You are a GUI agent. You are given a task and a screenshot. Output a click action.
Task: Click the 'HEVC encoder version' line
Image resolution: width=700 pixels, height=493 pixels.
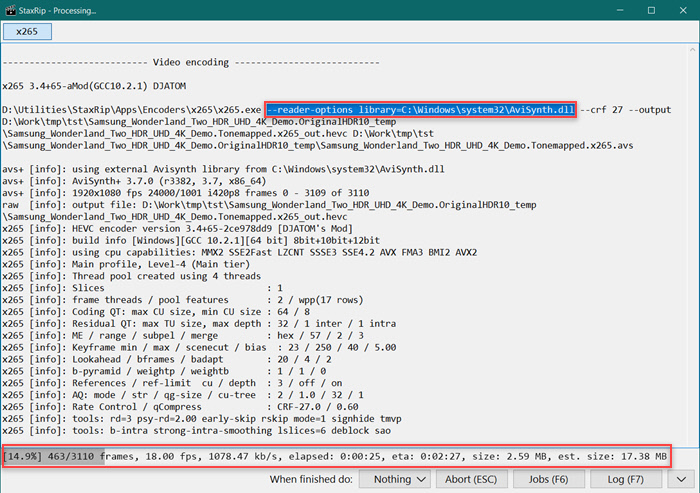(177, 229)
